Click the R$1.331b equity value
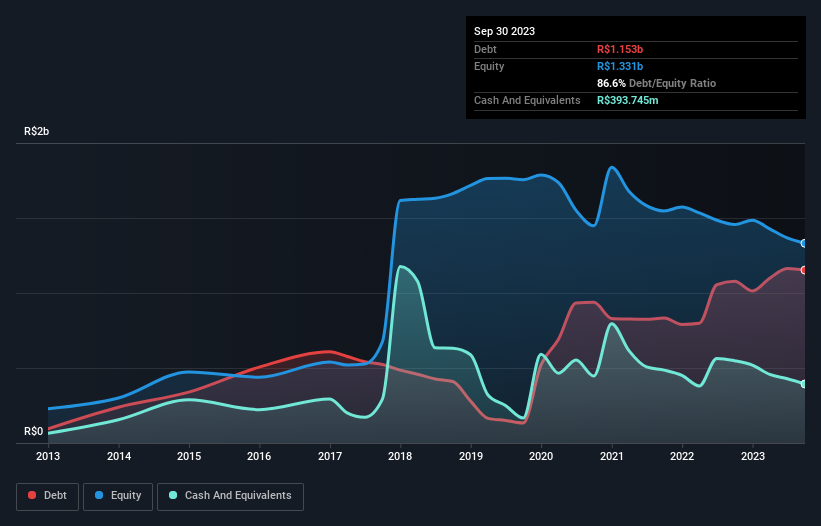Screen dimensions: 821x526 click(620, 66)
